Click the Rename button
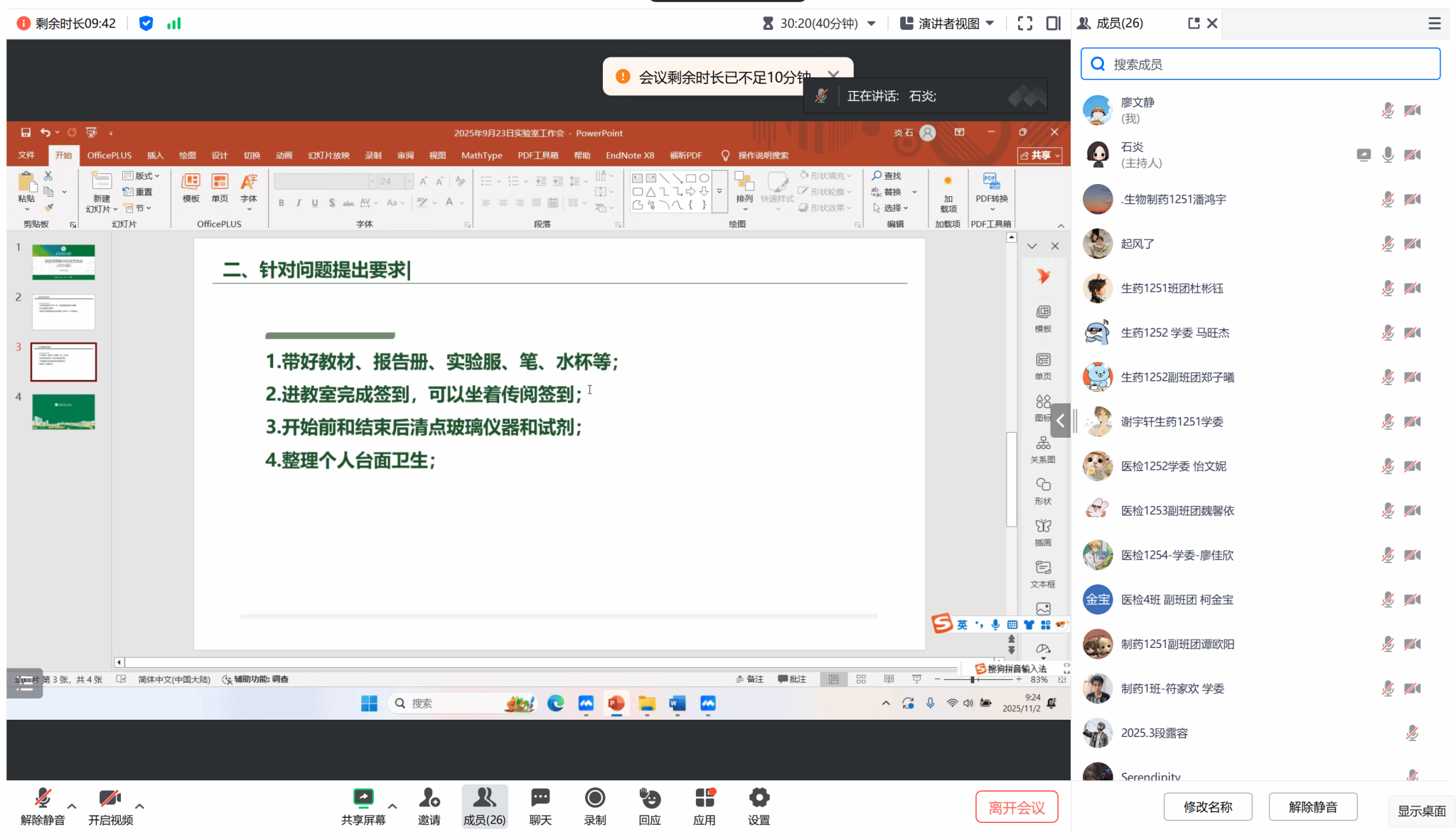This screenshot has width=1456, height=837. [x=1207, y=806]
